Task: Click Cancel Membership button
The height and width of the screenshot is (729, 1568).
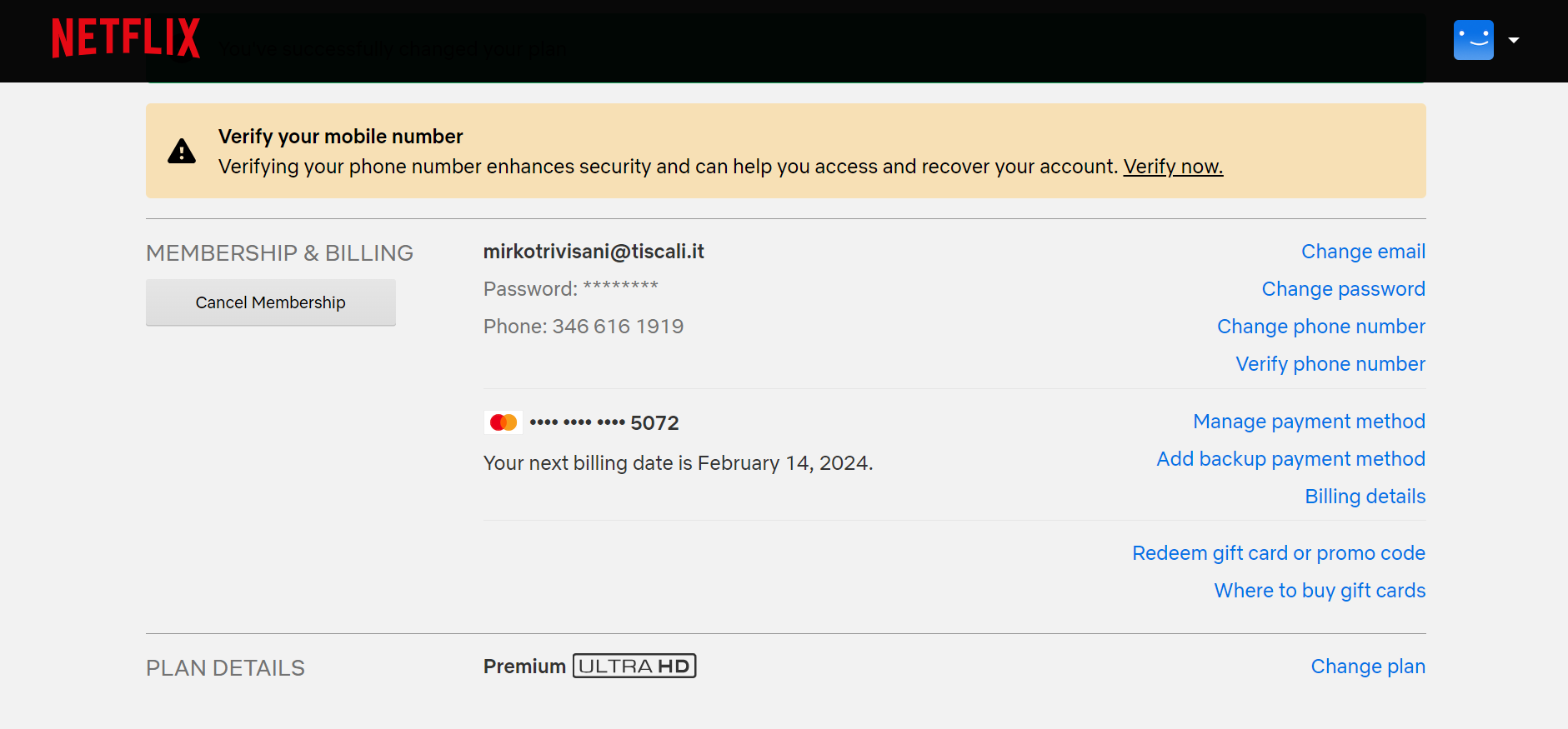Action: (271, 302)
